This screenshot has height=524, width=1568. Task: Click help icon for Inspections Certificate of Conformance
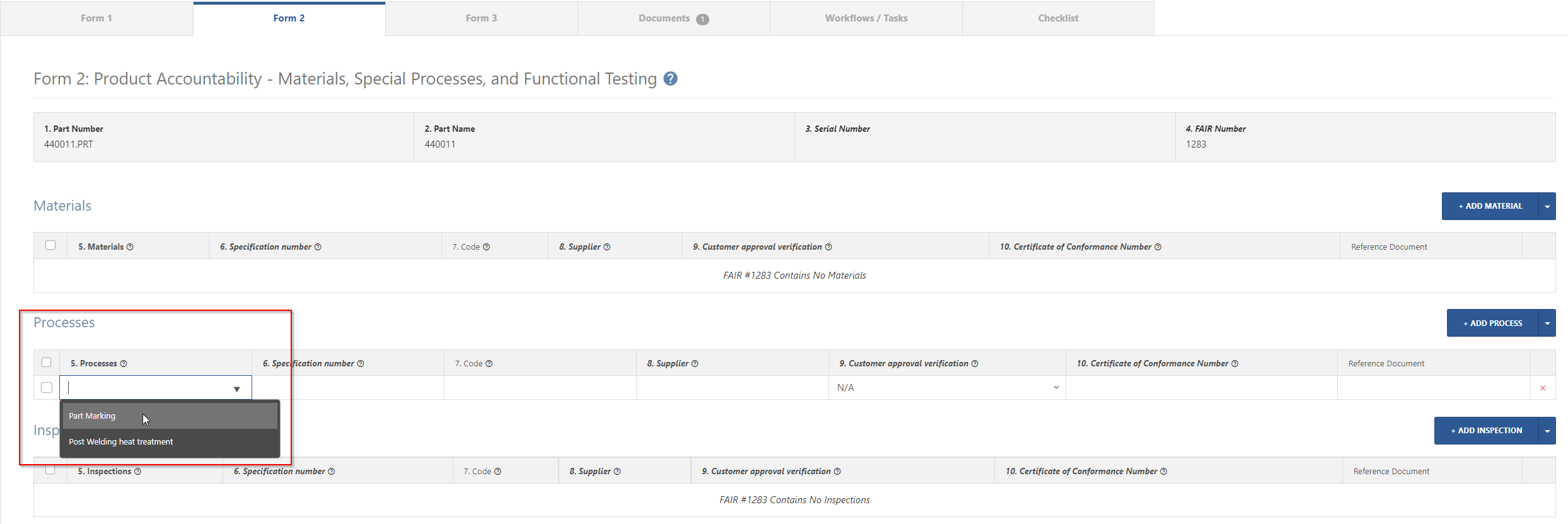[1163, 472]
